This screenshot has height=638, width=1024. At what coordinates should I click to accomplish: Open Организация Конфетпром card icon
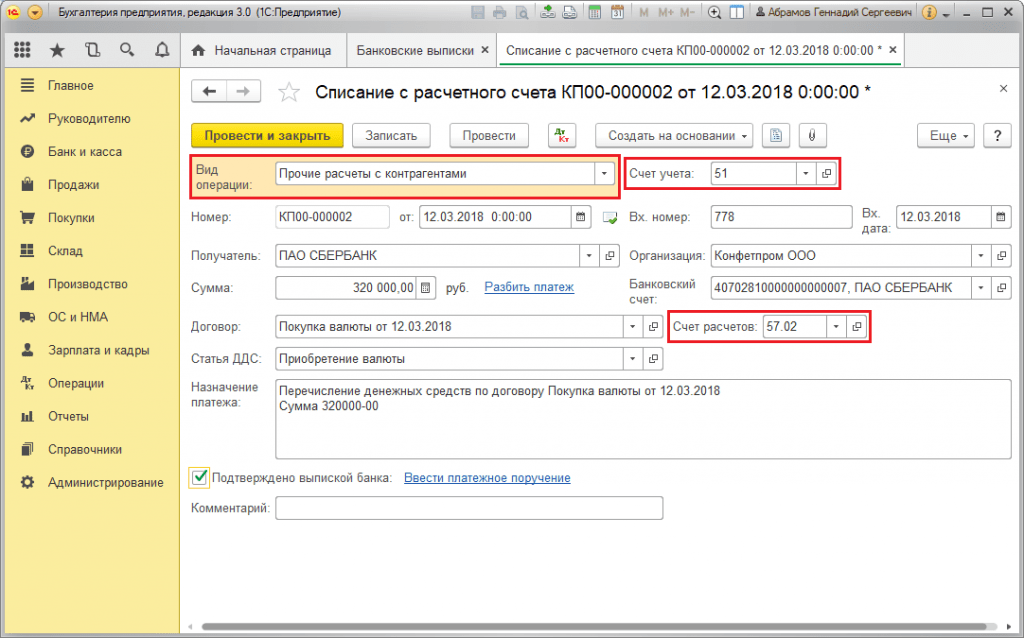1001,256
